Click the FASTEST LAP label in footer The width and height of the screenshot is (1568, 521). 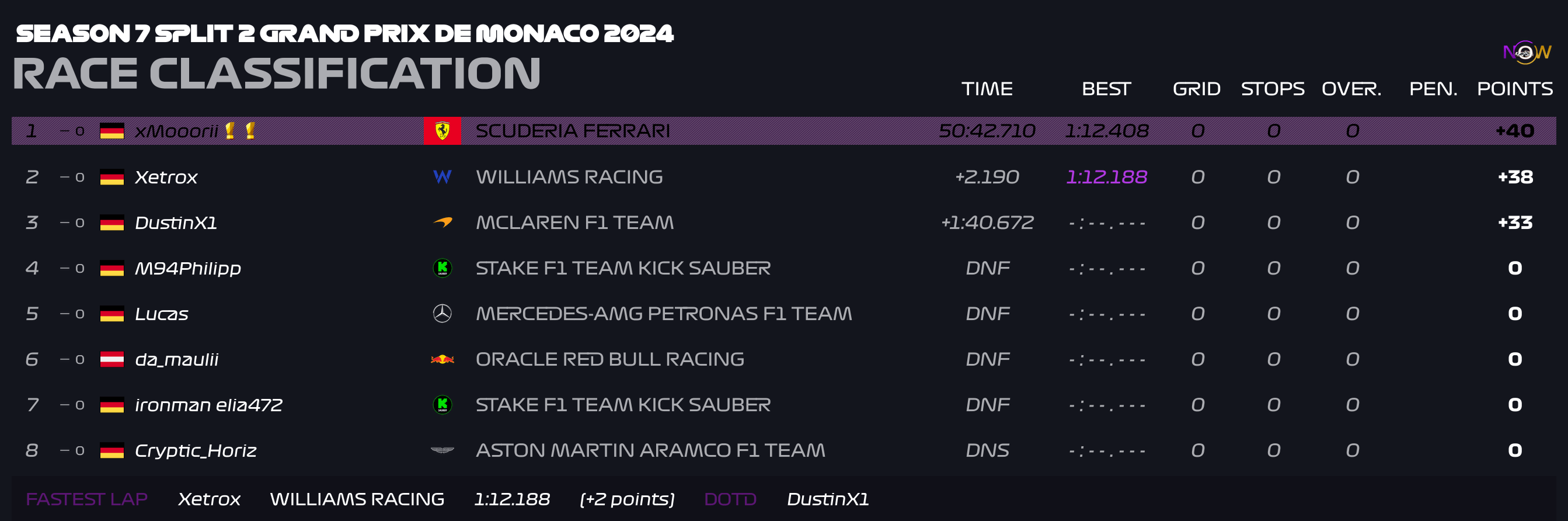[x=86, y=499]
